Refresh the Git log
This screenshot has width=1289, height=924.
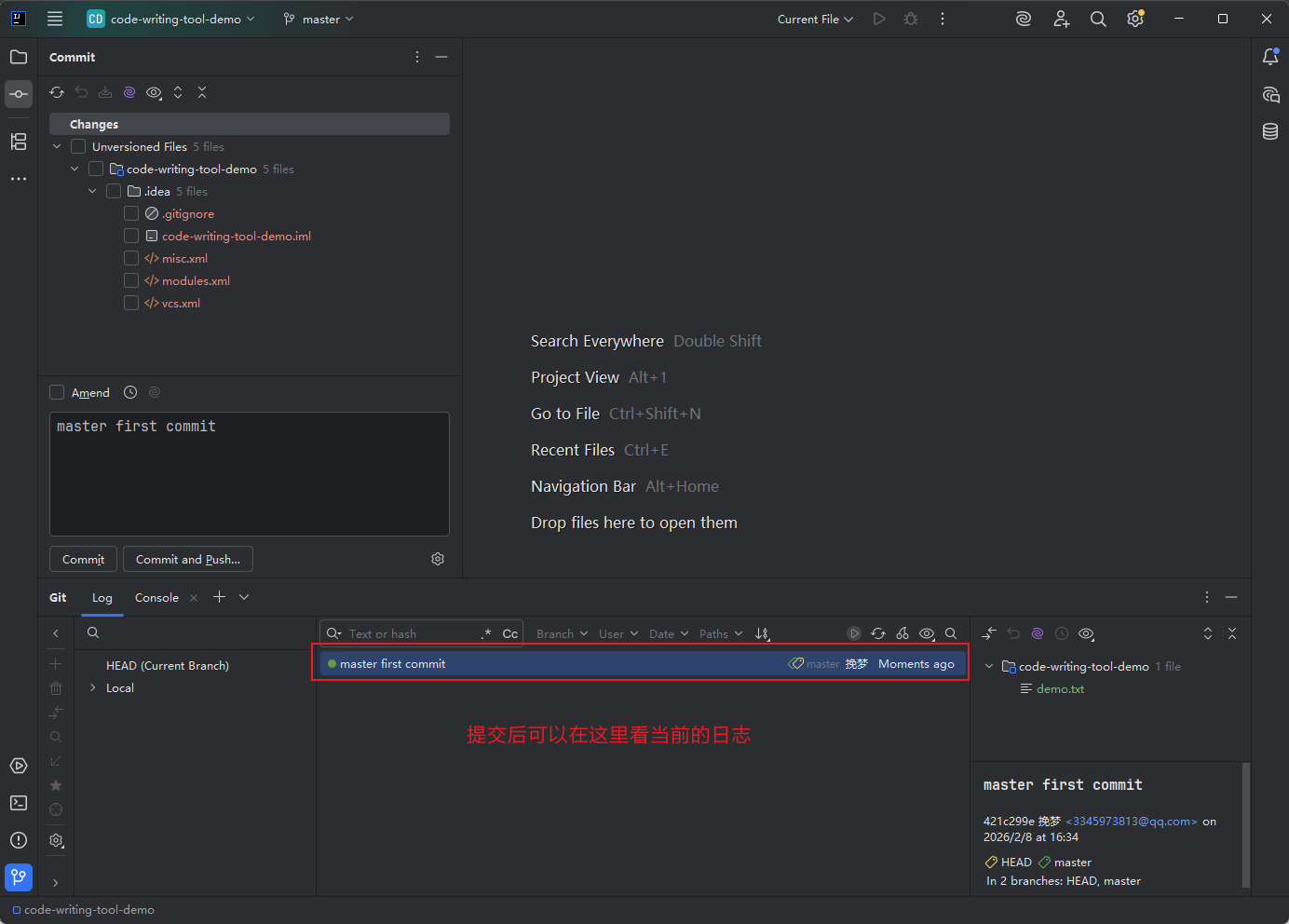[878, 633]
